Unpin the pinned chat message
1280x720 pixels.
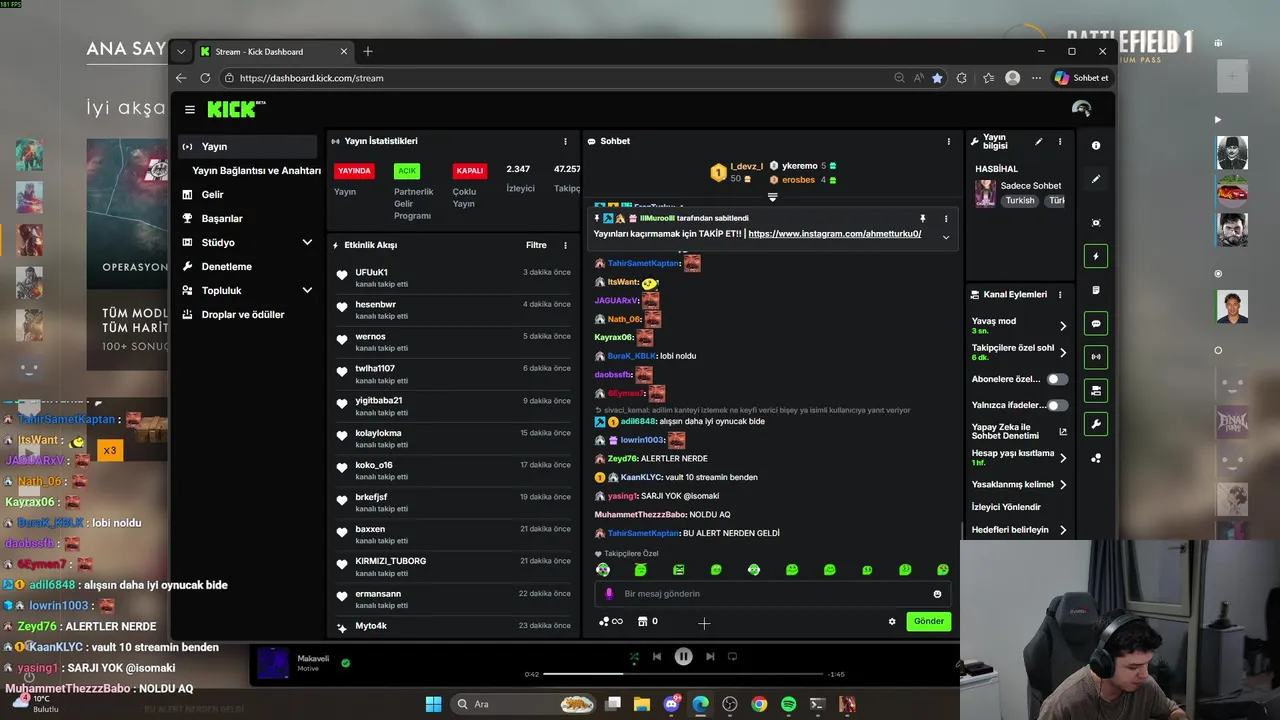[922, 218]
